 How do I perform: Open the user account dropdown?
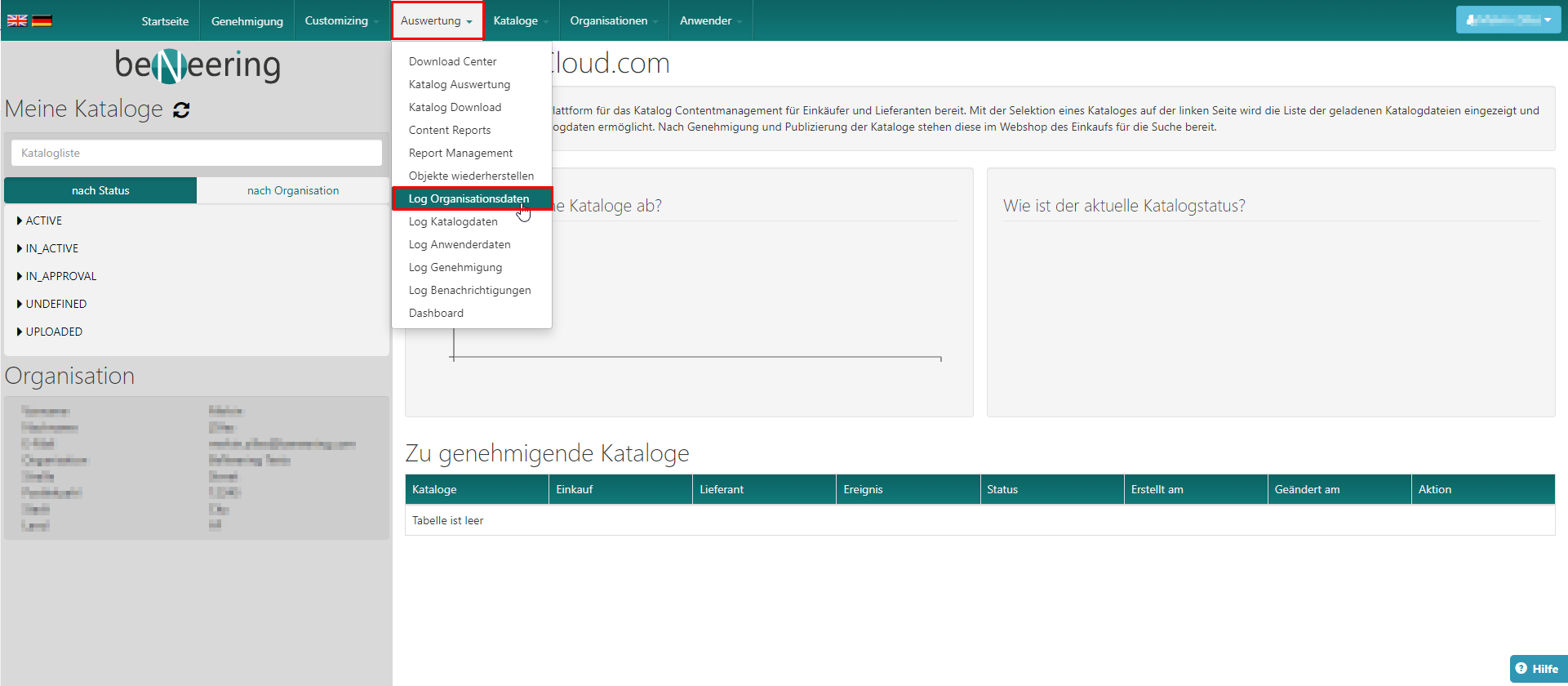pos(1508,20)
